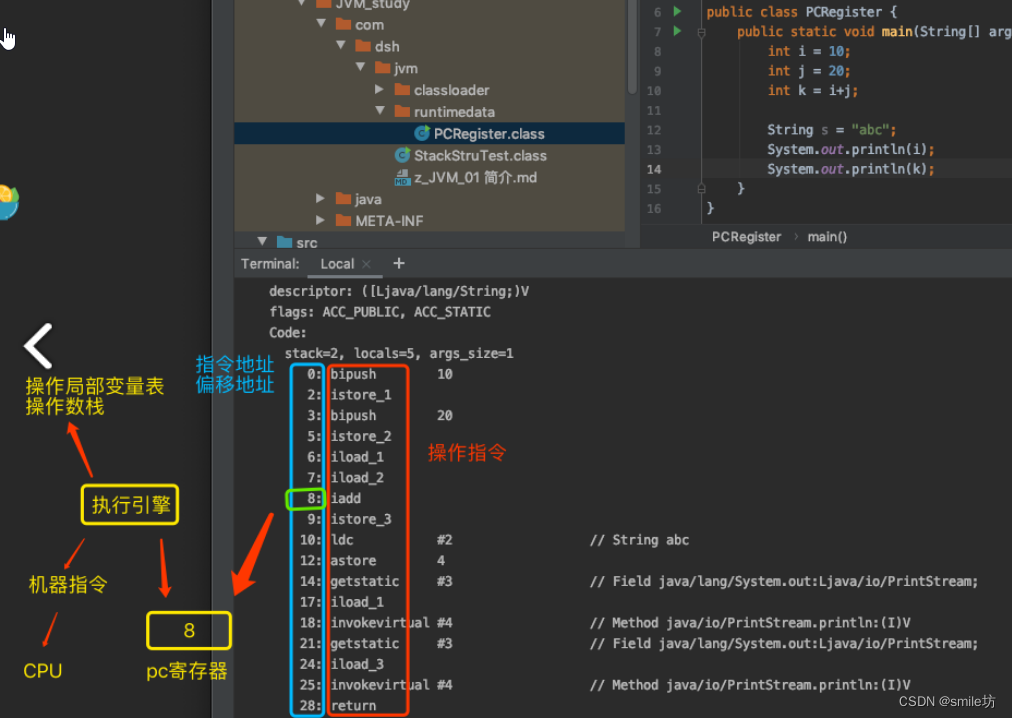Click the iadd instruction in terminal output
The image size is (1012, 718).
point(345,498)
